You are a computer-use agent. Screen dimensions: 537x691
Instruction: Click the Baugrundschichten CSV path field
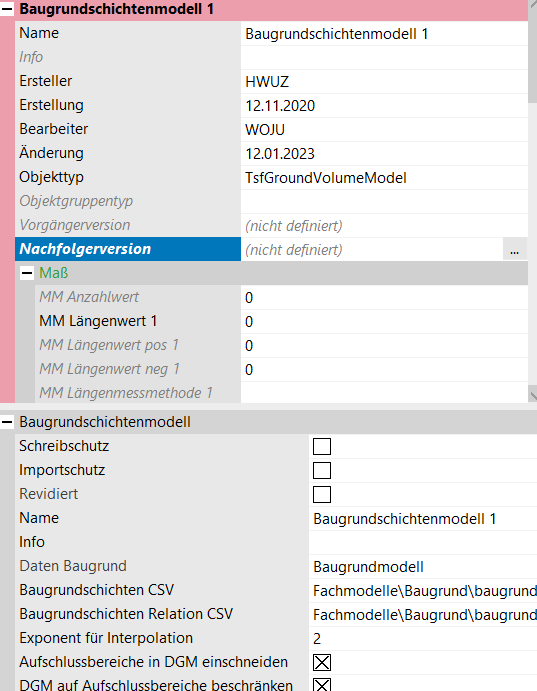(423, 591)
